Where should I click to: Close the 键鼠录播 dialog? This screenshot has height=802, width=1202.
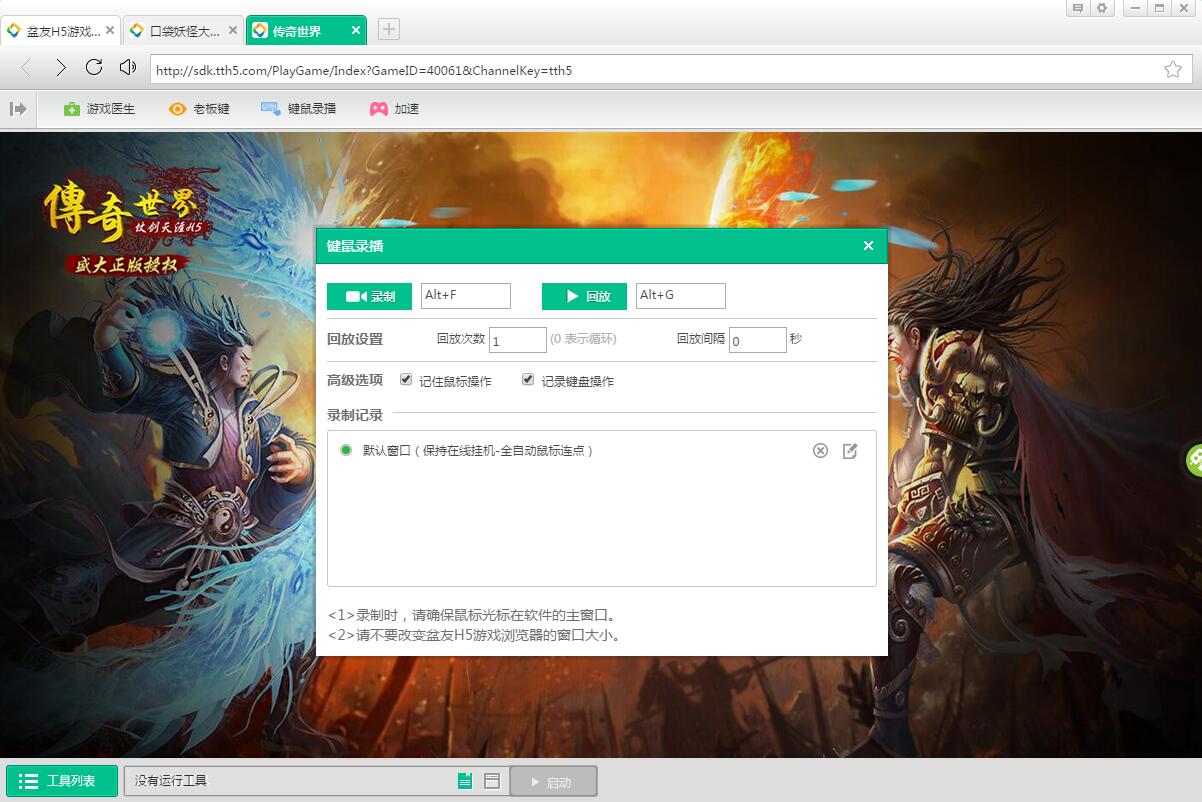(868, 246)
